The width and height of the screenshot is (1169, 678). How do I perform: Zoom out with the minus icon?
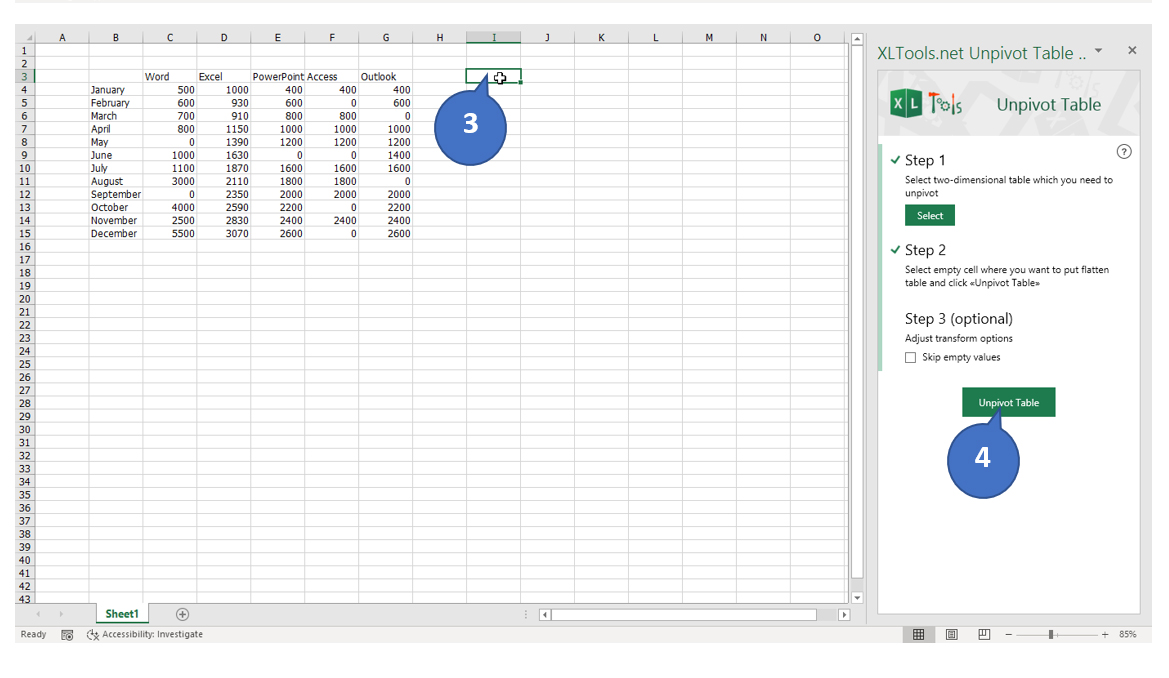[x=1009, y=635]
